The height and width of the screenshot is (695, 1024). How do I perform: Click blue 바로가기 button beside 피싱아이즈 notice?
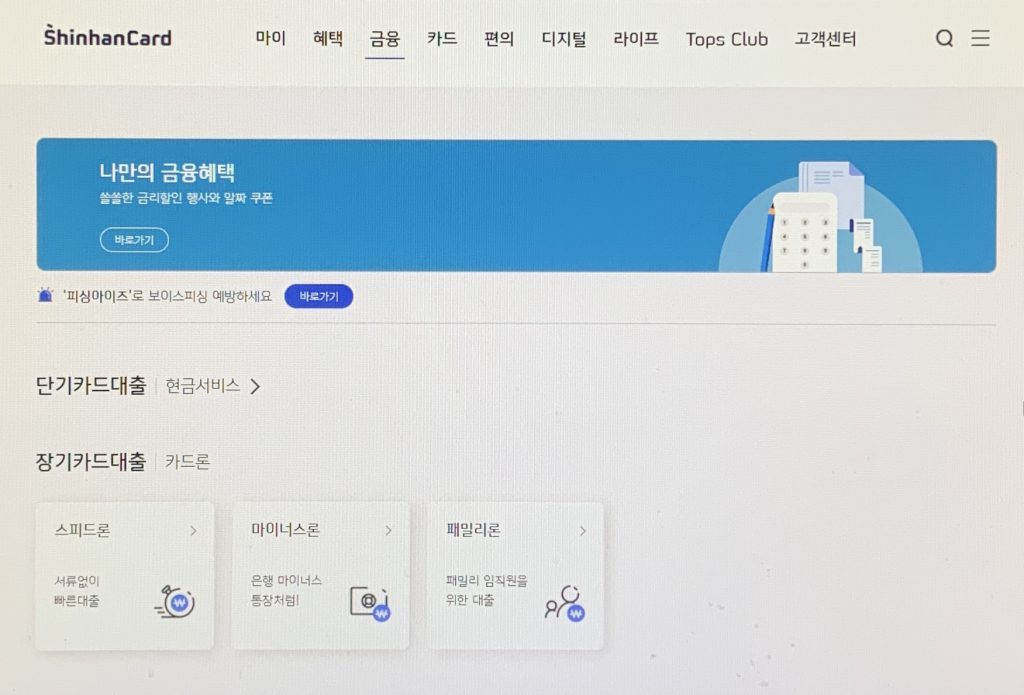[x=319, y=297]
